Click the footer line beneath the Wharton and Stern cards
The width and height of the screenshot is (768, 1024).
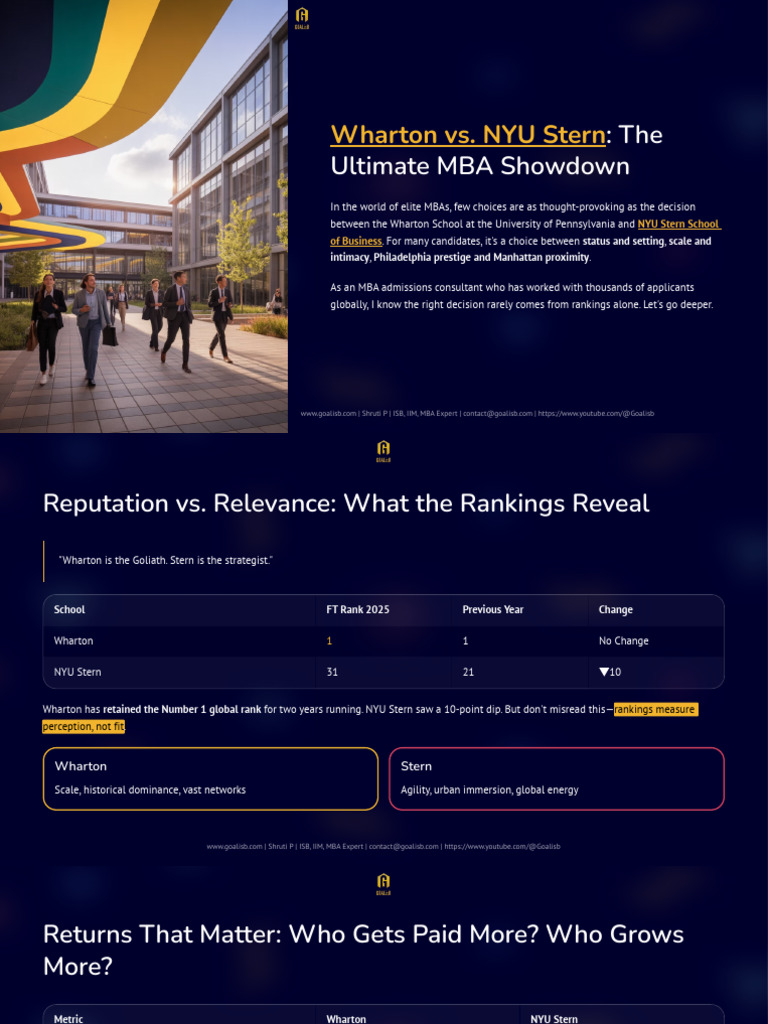pyautogui.click(x=383, y=846)
